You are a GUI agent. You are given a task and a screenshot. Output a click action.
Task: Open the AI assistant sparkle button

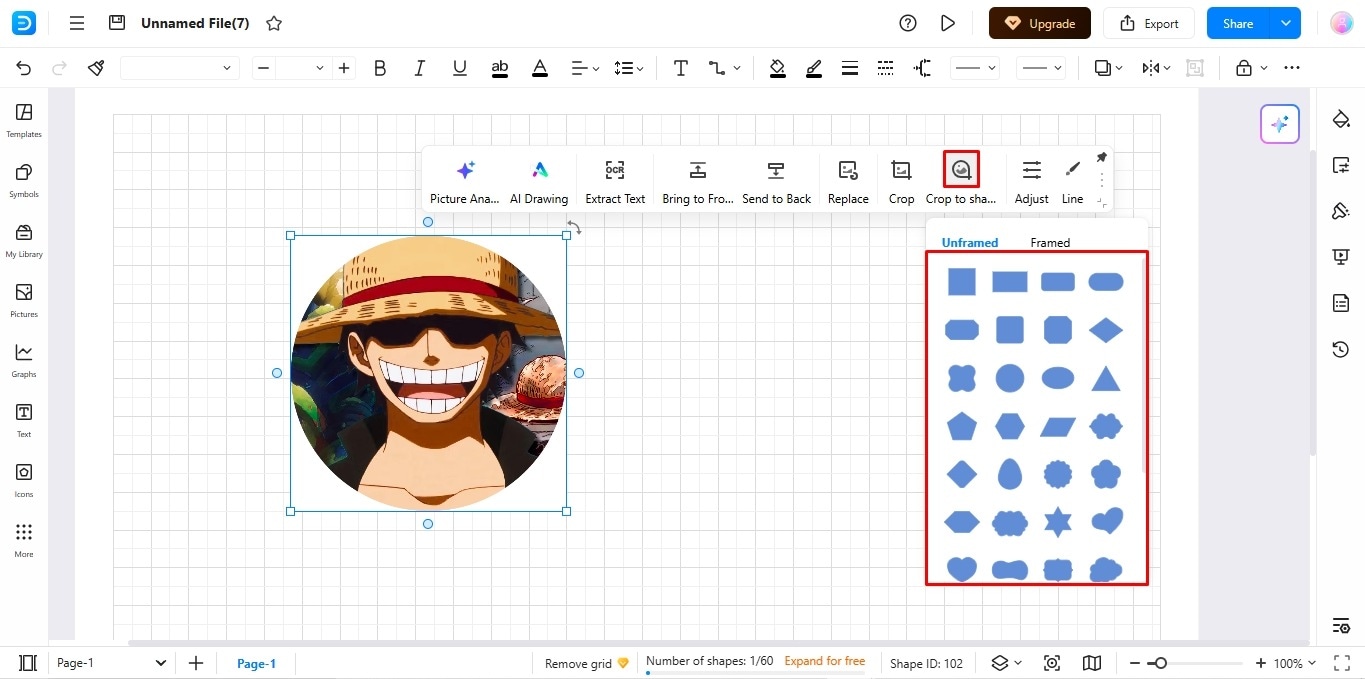point(1279,124)
